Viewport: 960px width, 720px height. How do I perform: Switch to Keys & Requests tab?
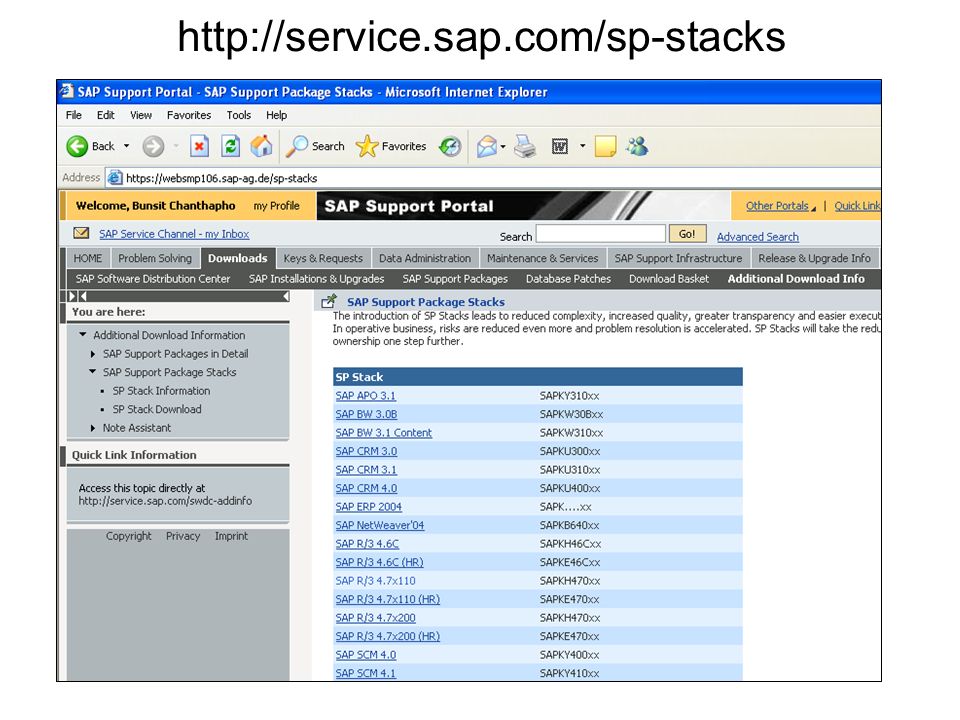[x=323, y=258]
